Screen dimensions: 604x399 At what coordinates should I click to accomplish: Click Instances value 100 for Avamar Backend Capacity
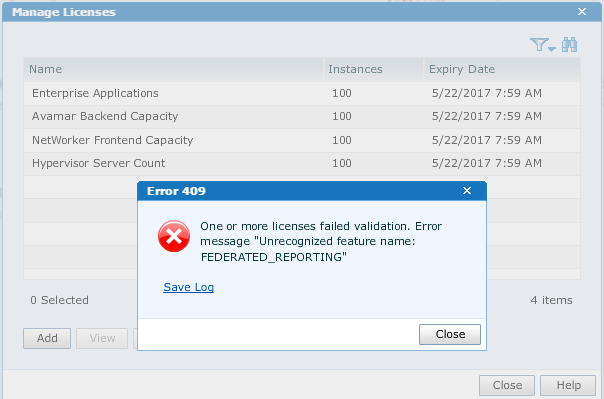tap(342, 116)
